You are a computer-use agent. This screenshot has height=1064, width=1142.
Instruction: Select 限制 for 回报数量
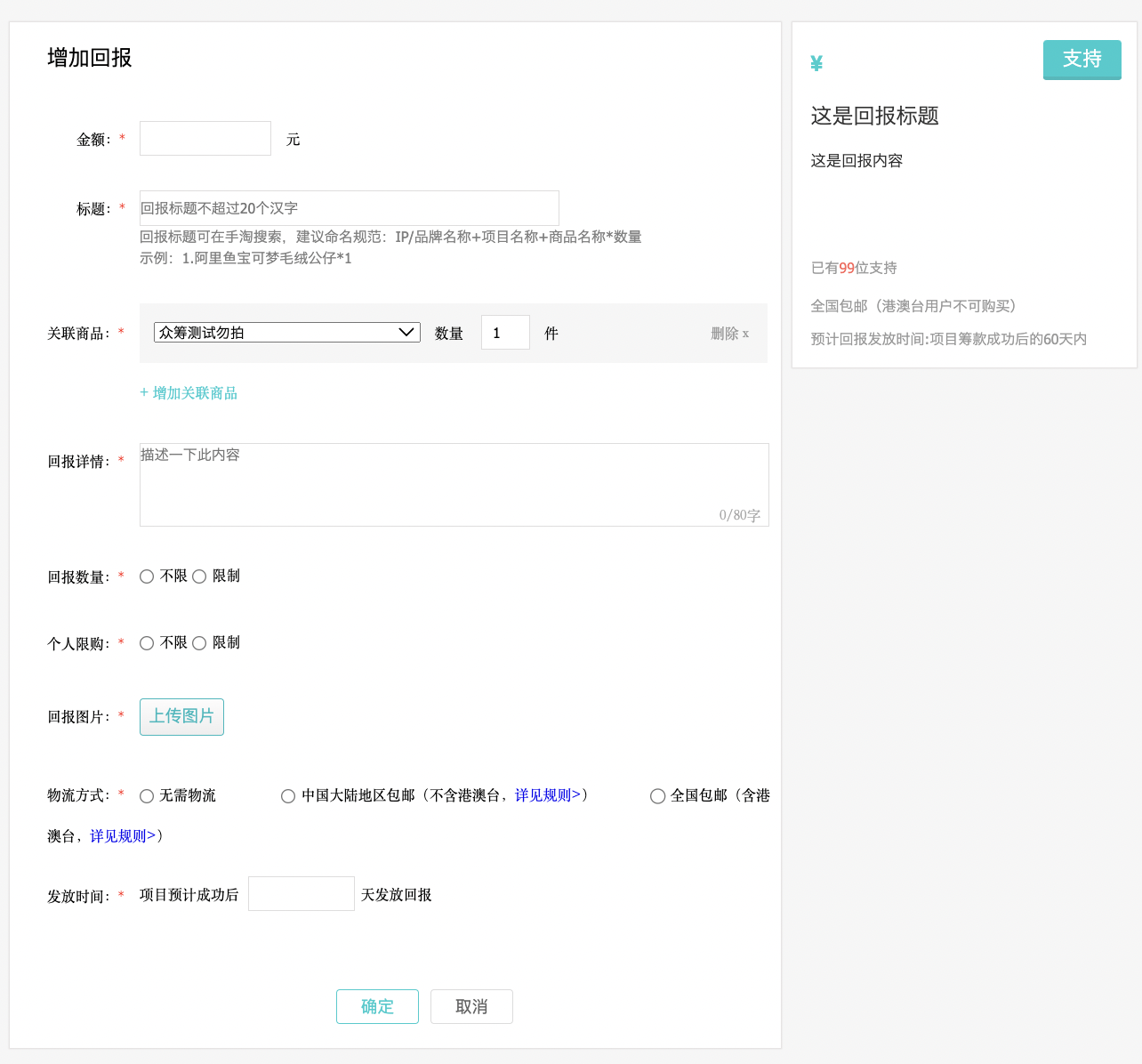199,576
